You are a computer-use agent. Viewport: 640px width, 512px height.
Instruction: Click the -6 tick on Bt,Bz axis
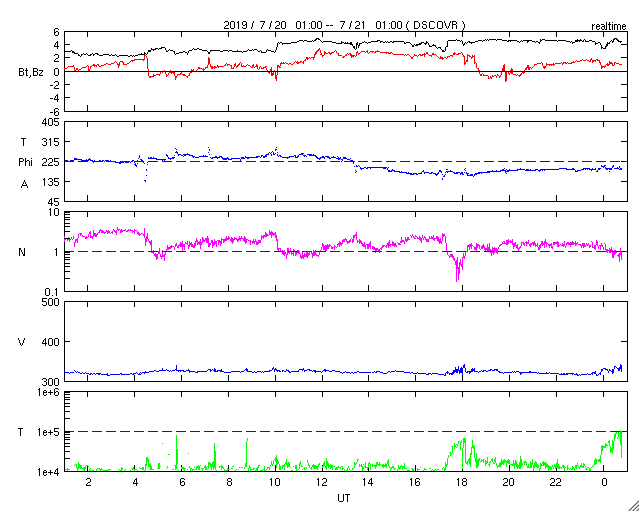point(53,111)
